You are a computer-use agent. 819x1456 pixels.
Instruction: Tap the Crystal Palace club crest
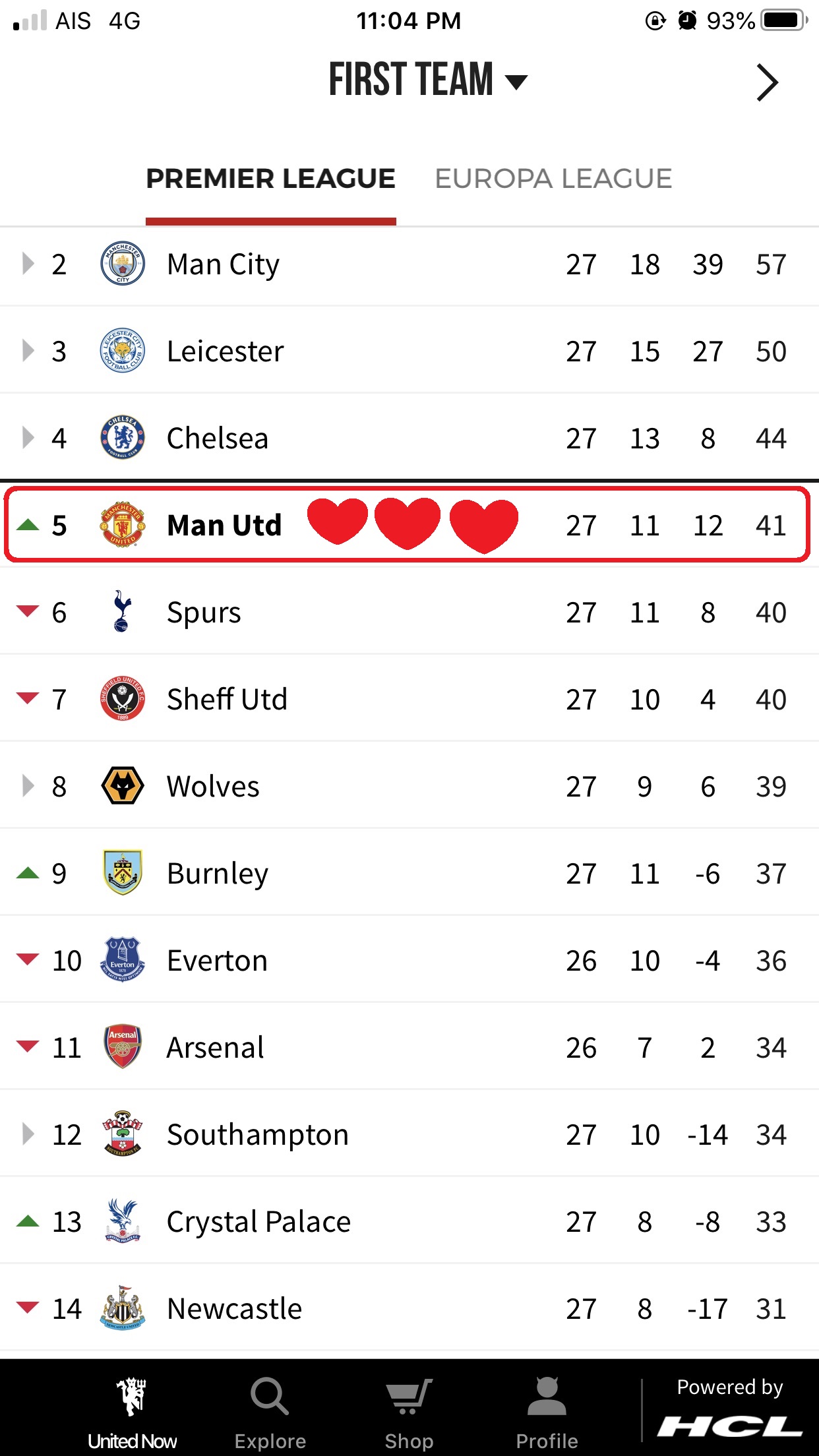tap(123, 1221)
